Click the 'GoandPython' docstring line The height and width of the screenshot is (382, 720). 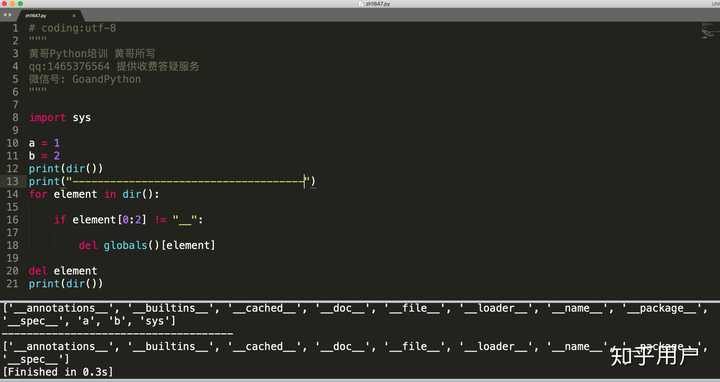point(84,79)
